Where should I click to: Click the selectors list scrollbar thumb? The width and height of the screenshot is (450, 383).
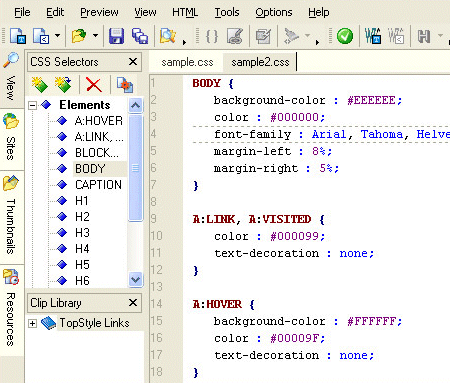click(x=135, y=167)
